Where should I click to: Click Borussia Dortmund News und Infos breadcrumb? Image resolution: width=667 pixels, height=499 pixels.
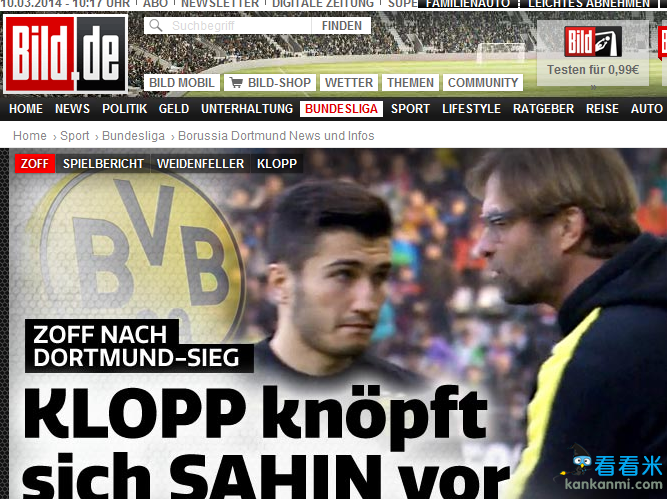(276, 136)
